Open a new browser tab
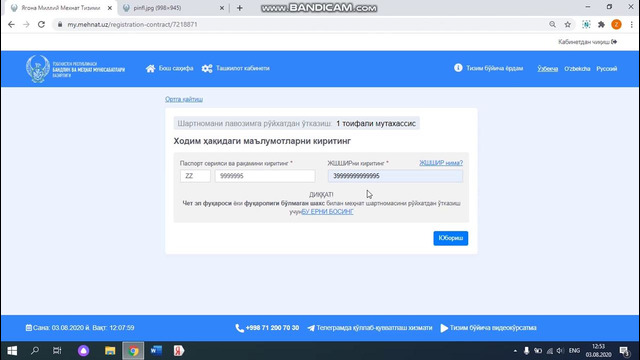 click(x=240, y=8)
